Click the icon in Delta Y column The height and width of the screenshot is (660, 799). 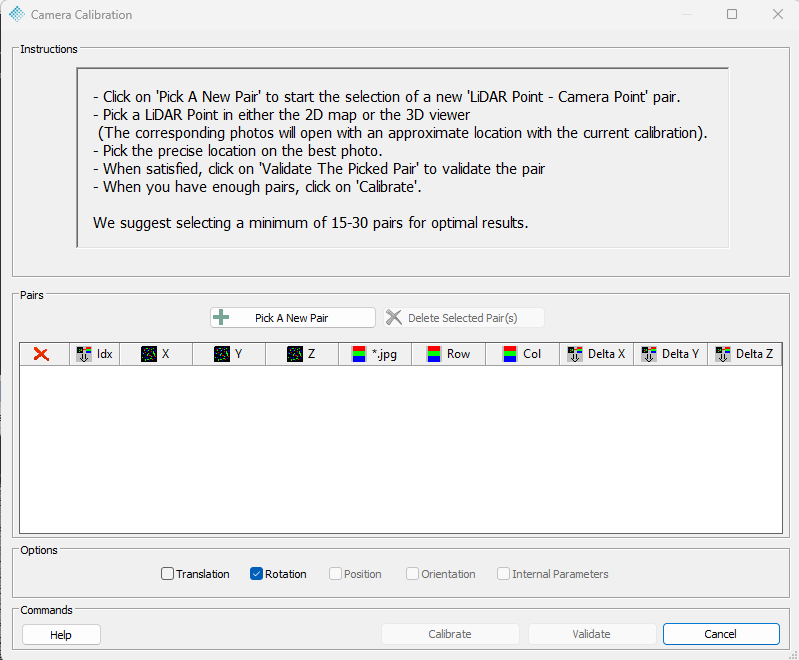(649, 354)
